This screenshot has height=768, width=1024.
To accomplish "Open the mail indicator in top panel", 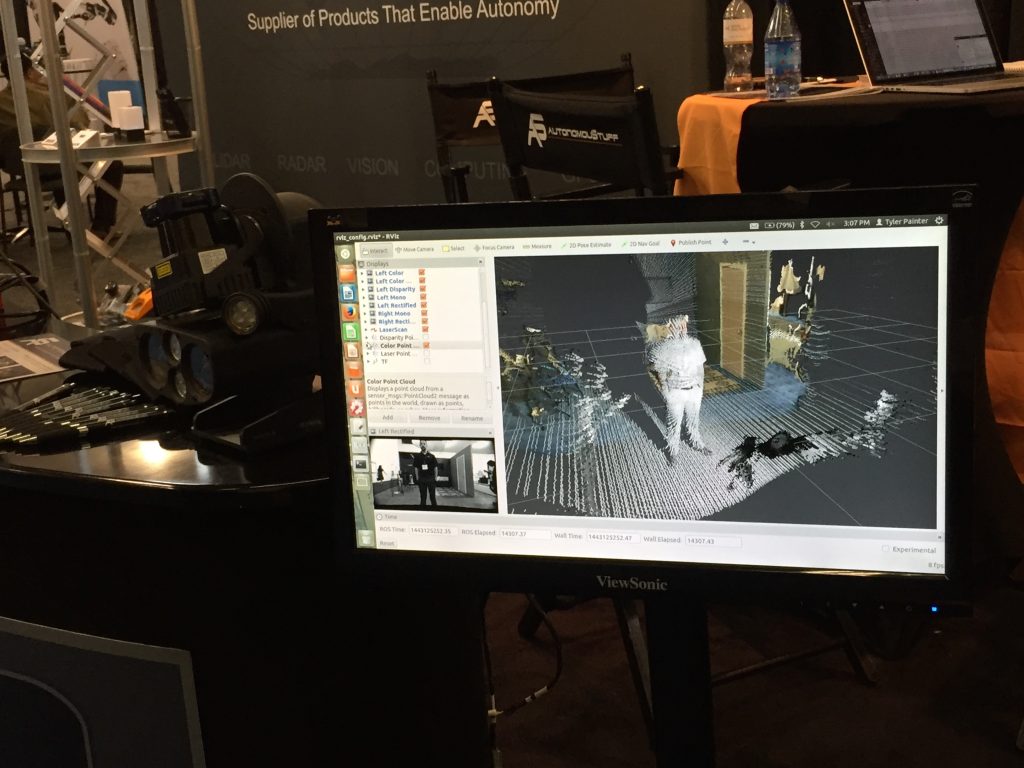I will click(754, 226).
